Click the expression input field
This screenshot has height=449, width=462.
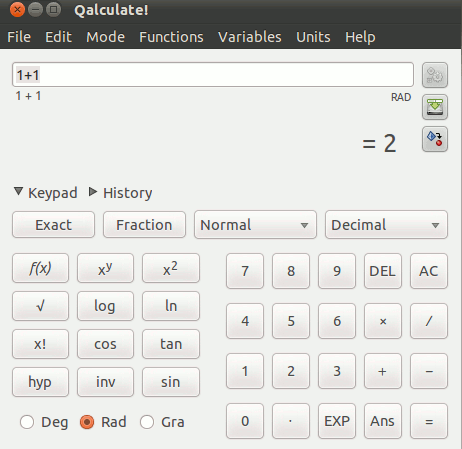point(213,75)
